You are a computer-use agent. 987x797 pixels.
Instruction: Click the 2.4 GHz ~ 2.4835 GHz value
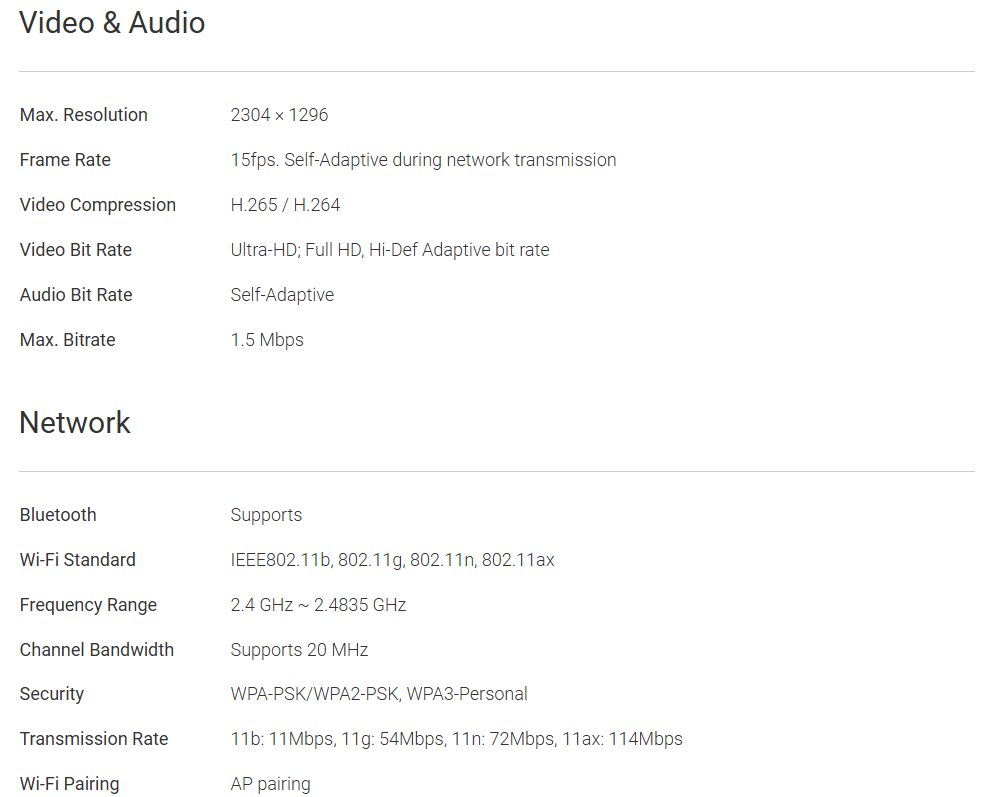coord(318,605)
